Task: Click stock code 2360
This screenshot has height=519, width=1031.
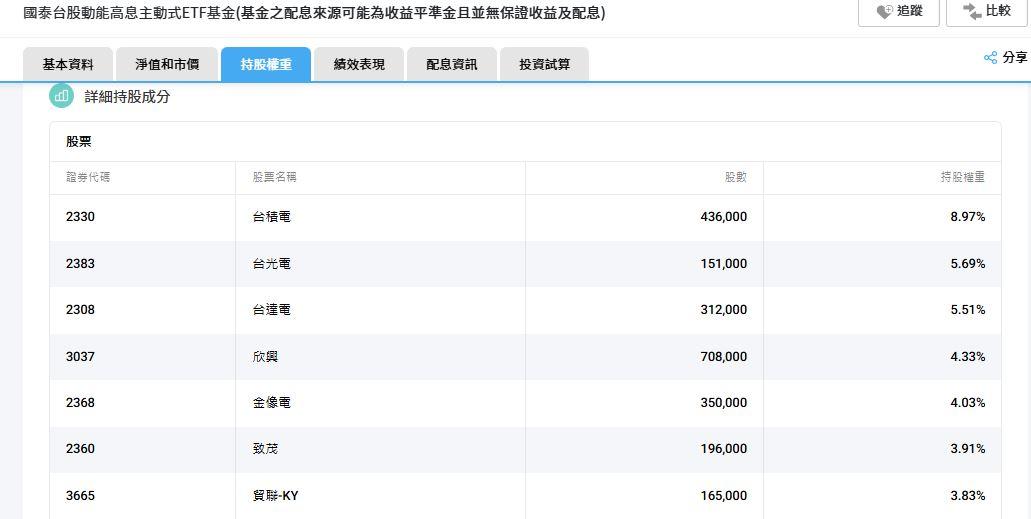Action: point(80,449)
